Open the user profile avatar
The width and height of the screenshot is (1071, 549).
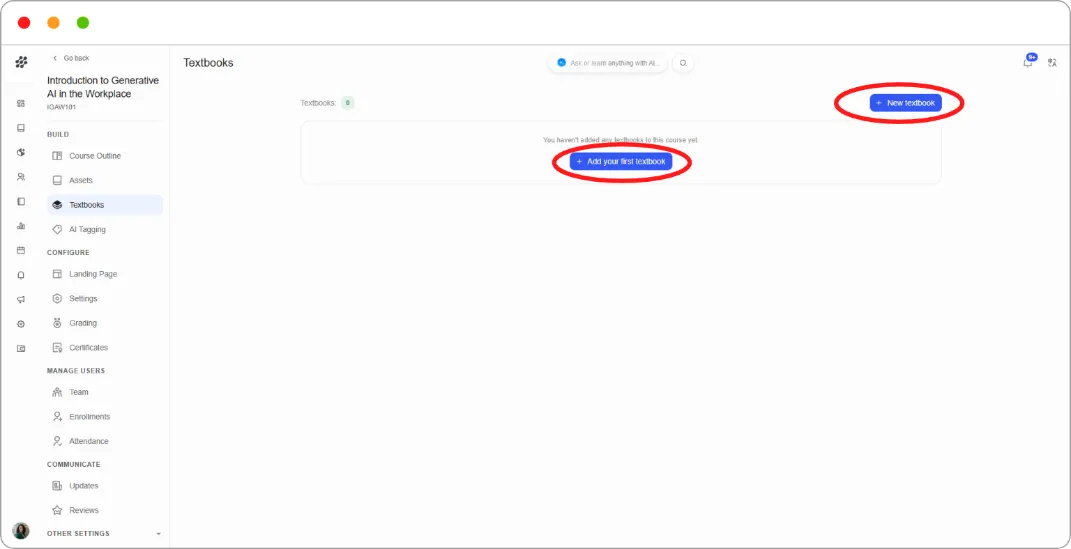click(21, 531)
